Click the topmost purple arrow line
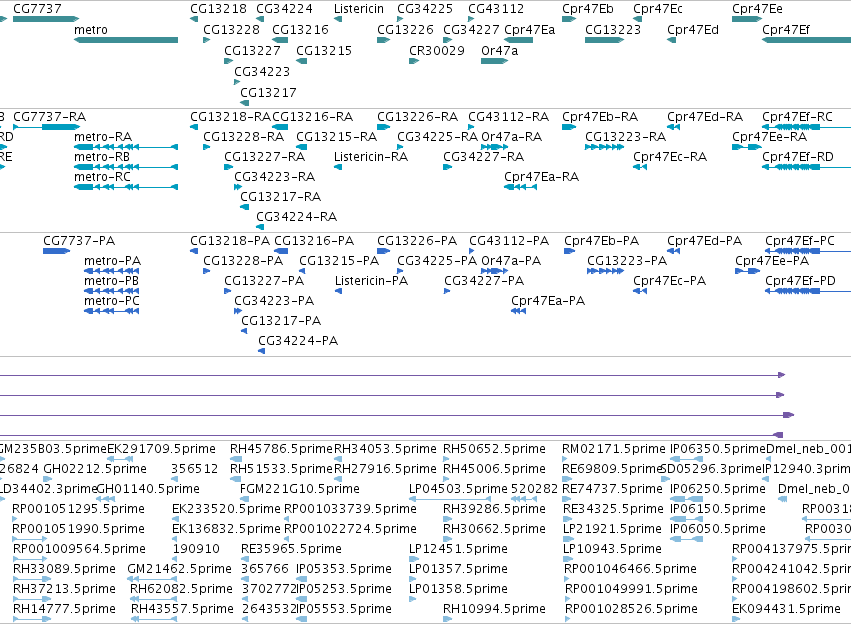This screenshot has width=851, height=624. [x=392, y=375]
